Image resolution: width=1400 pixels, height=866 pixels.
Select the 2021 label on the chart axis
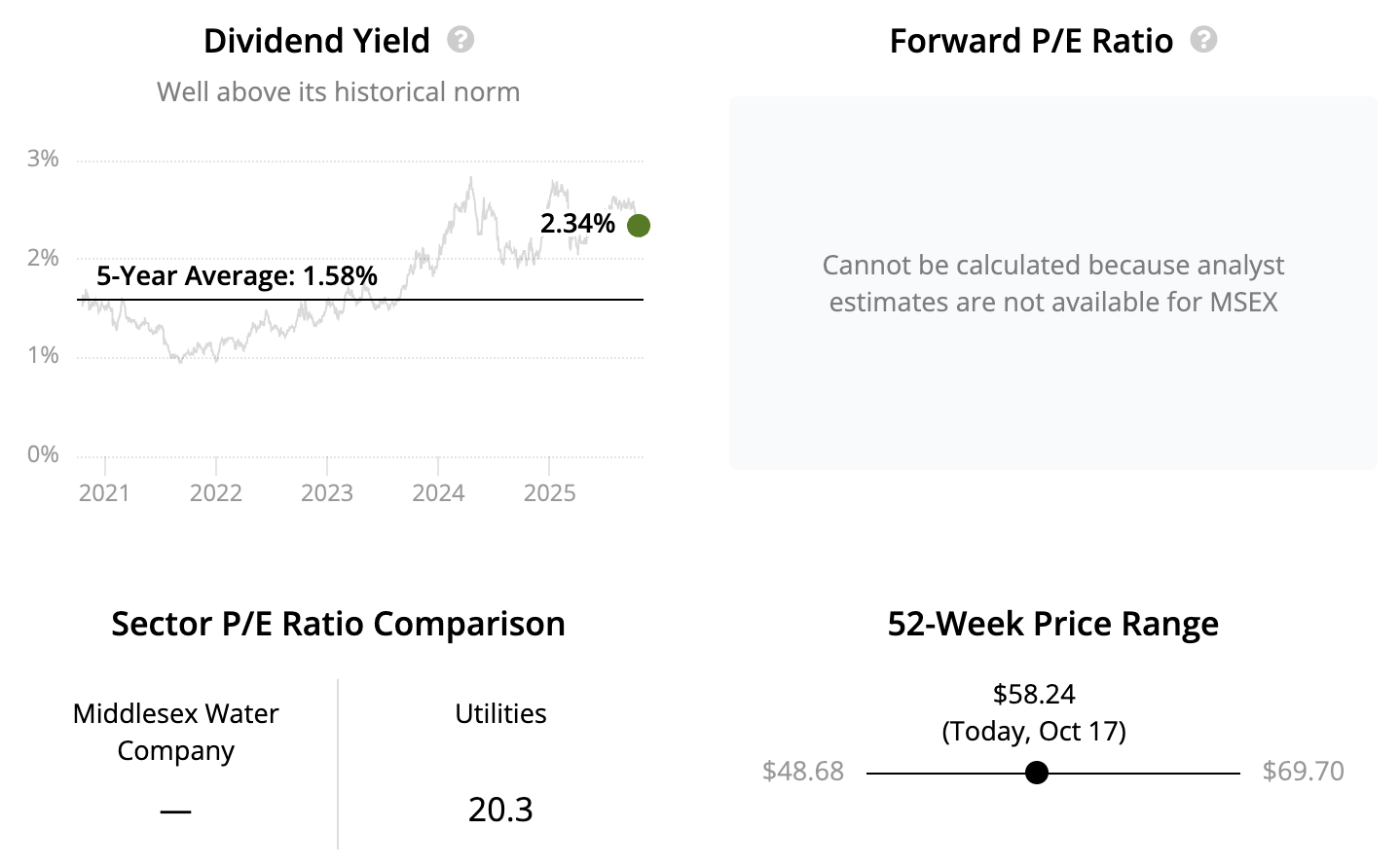104,492
